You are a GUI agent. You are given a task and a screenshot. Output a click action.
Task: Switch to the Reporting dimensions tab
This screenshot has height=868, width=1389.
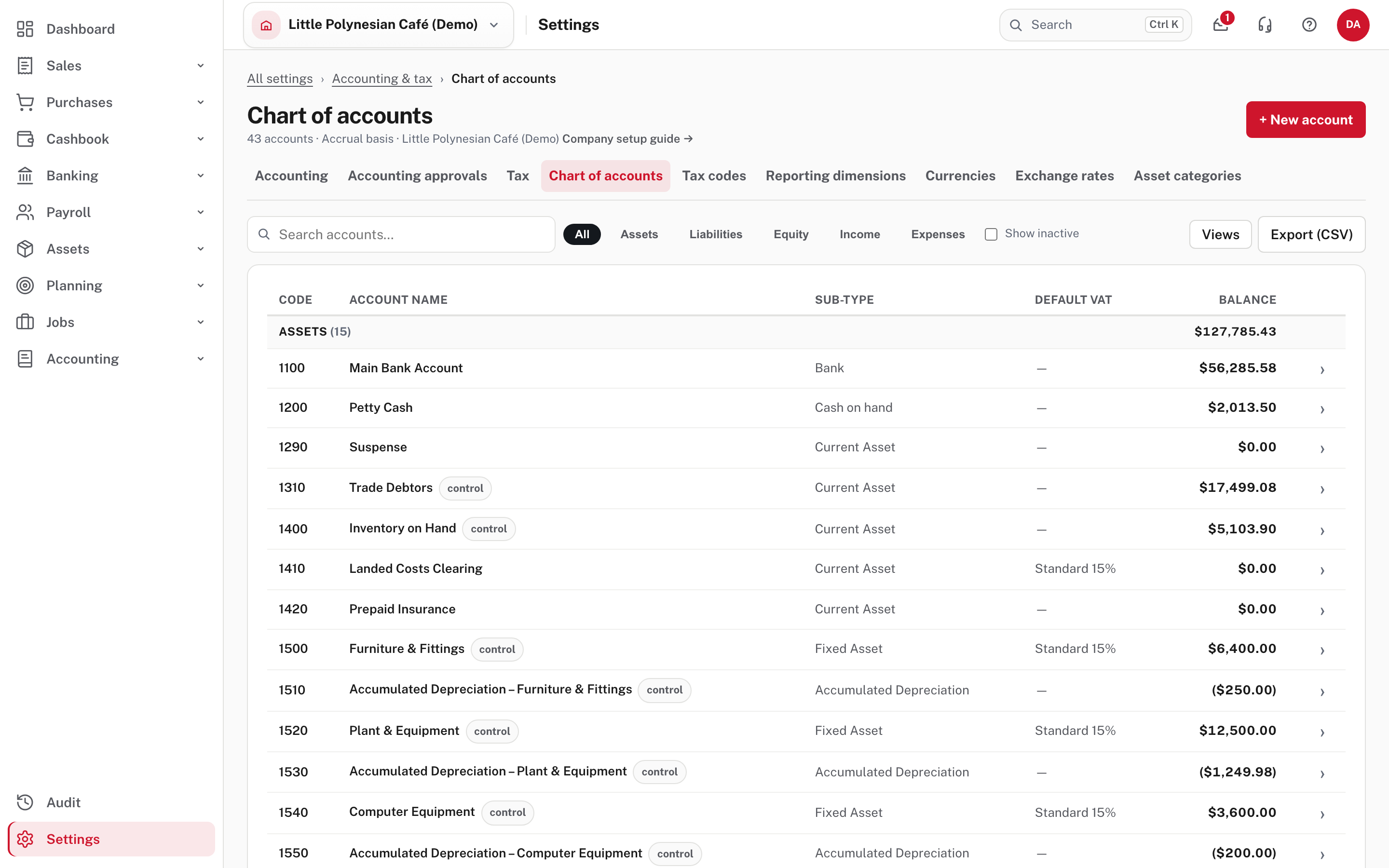point(836,176)
